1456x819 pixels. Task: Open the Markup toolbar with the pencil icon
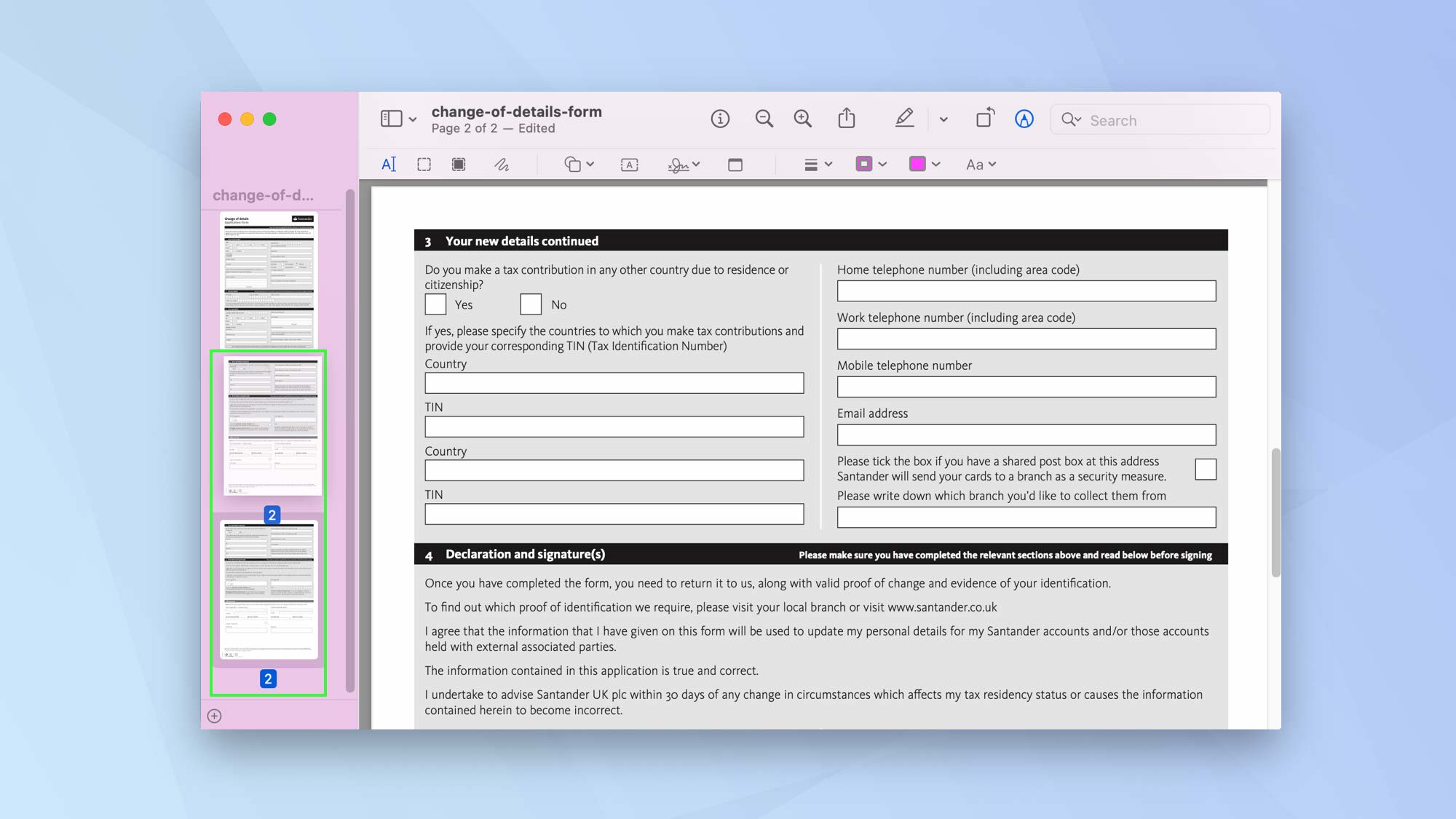point(904,119)
